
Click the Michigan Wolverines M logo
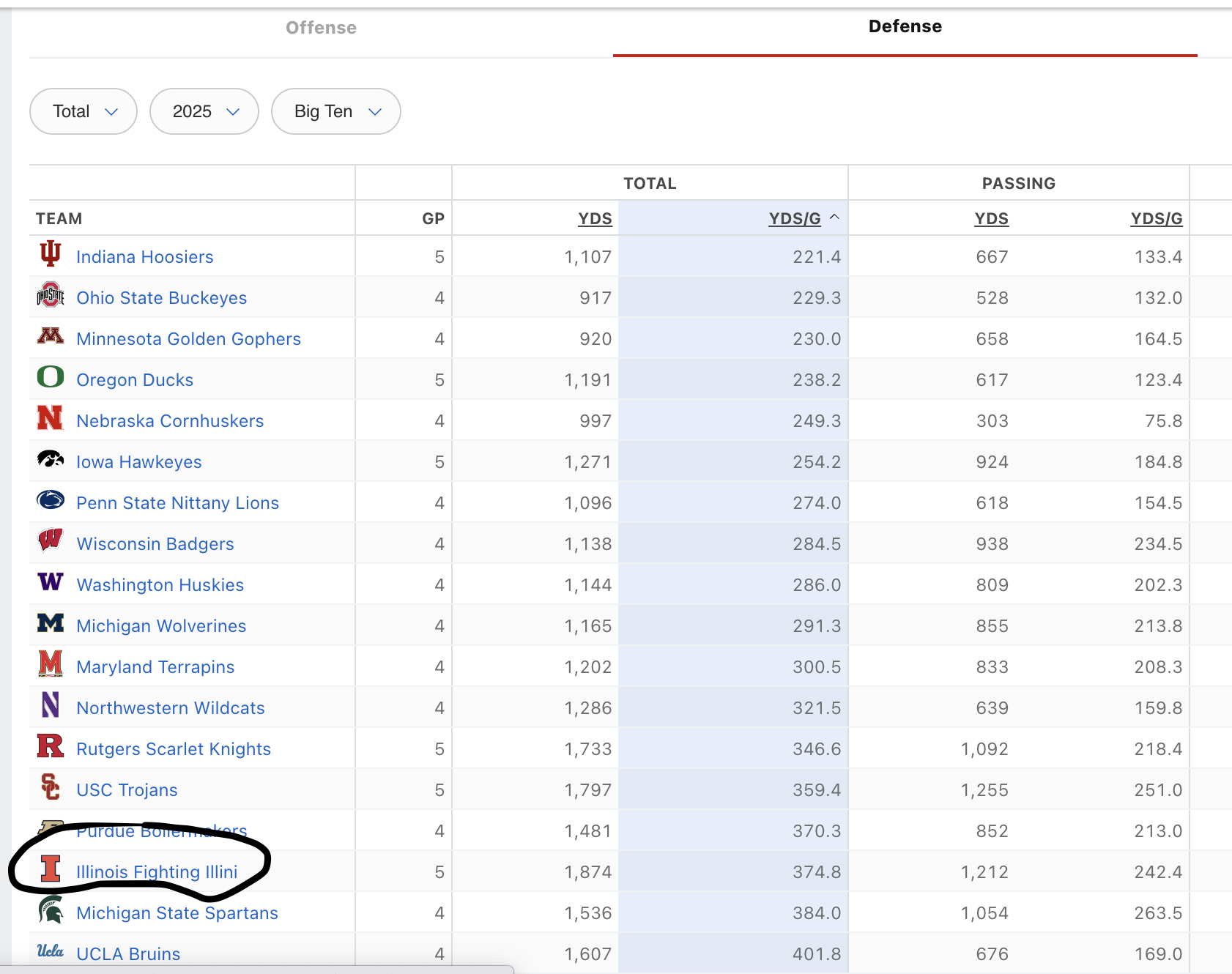tap(50, 622)
